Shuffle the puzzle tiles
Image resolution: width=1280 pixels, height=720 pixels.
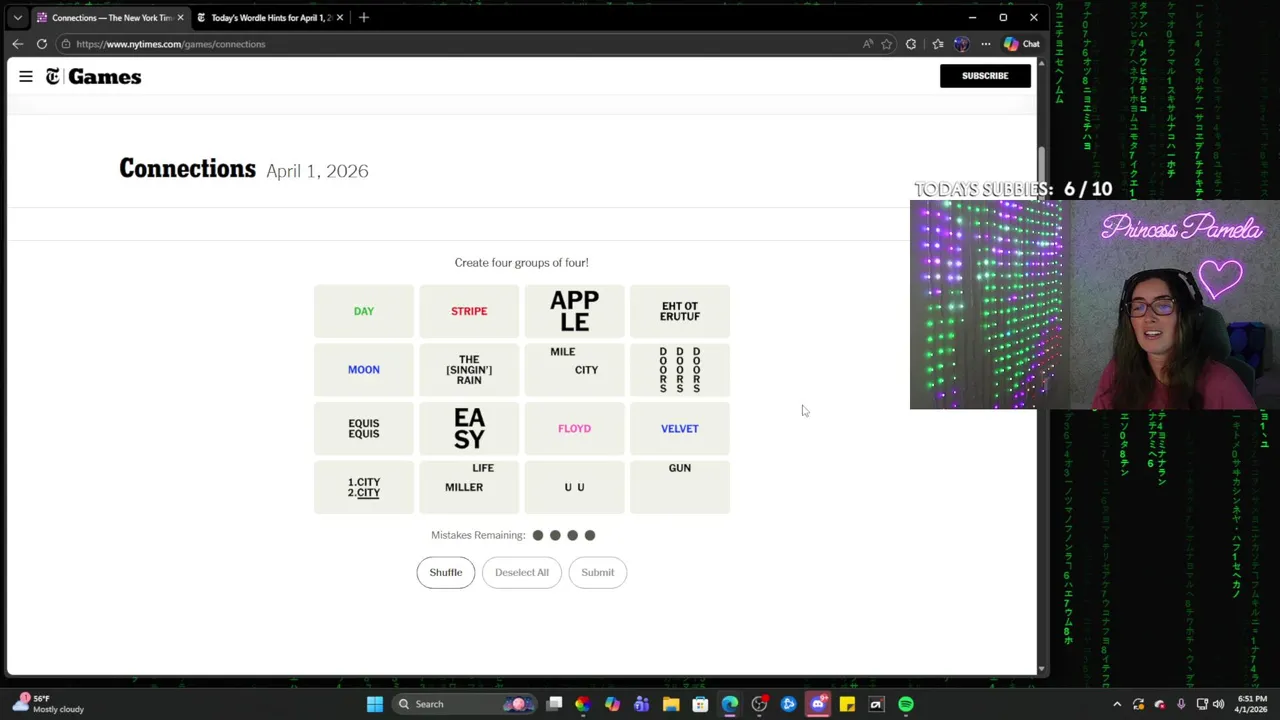click(446, 572)
